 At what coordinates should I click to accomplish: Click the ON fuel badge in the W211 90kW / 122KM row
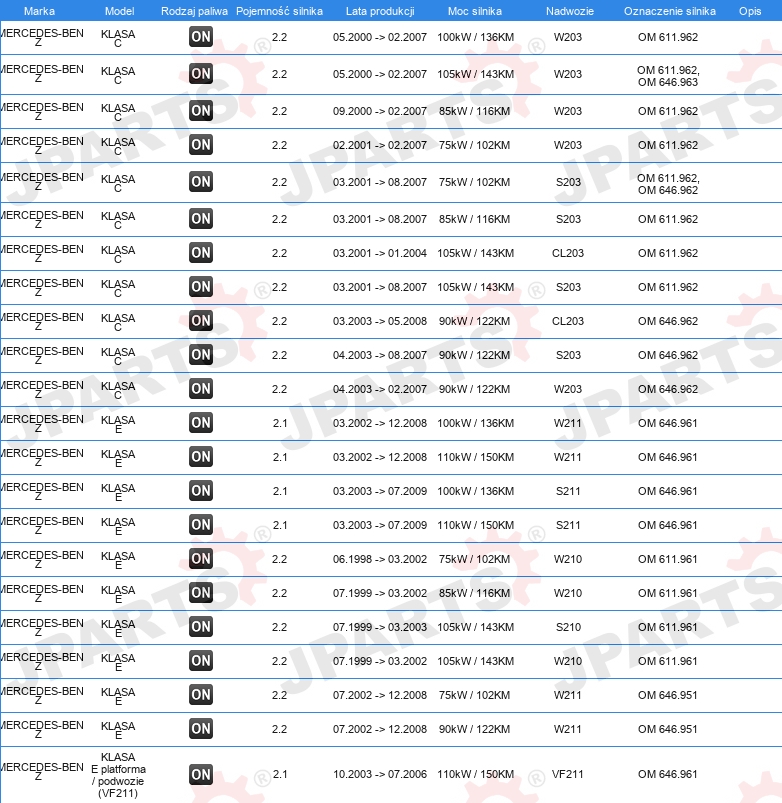[x=201, y=729]
